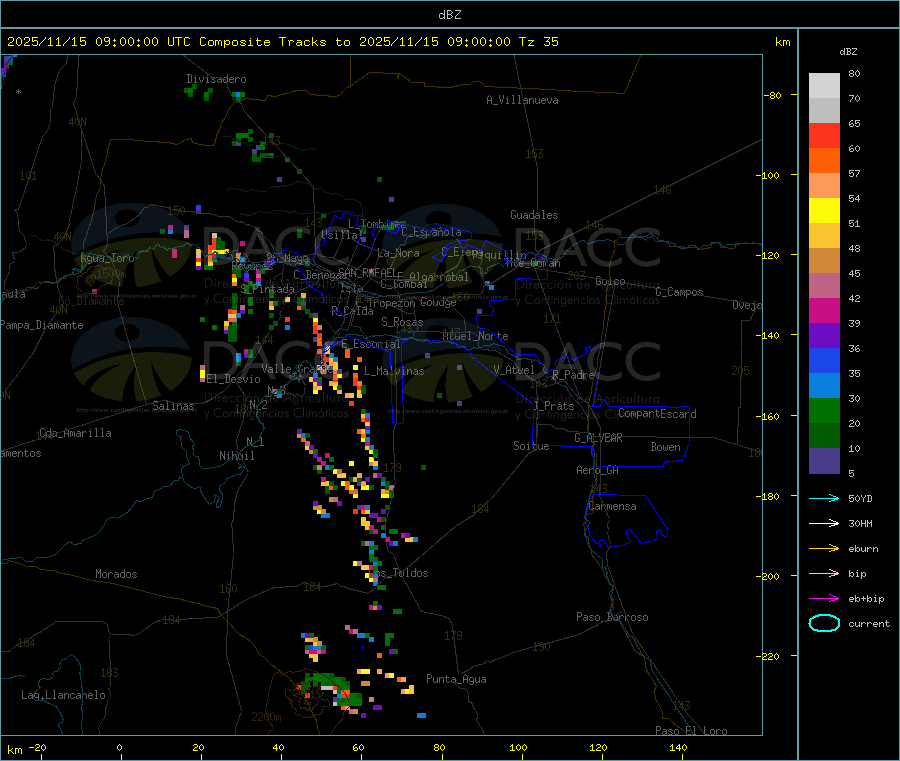900x761 pixels.
Task: Click the Cda_Amarilla location label
Action: pyautogui.click(x=75, y=433)
